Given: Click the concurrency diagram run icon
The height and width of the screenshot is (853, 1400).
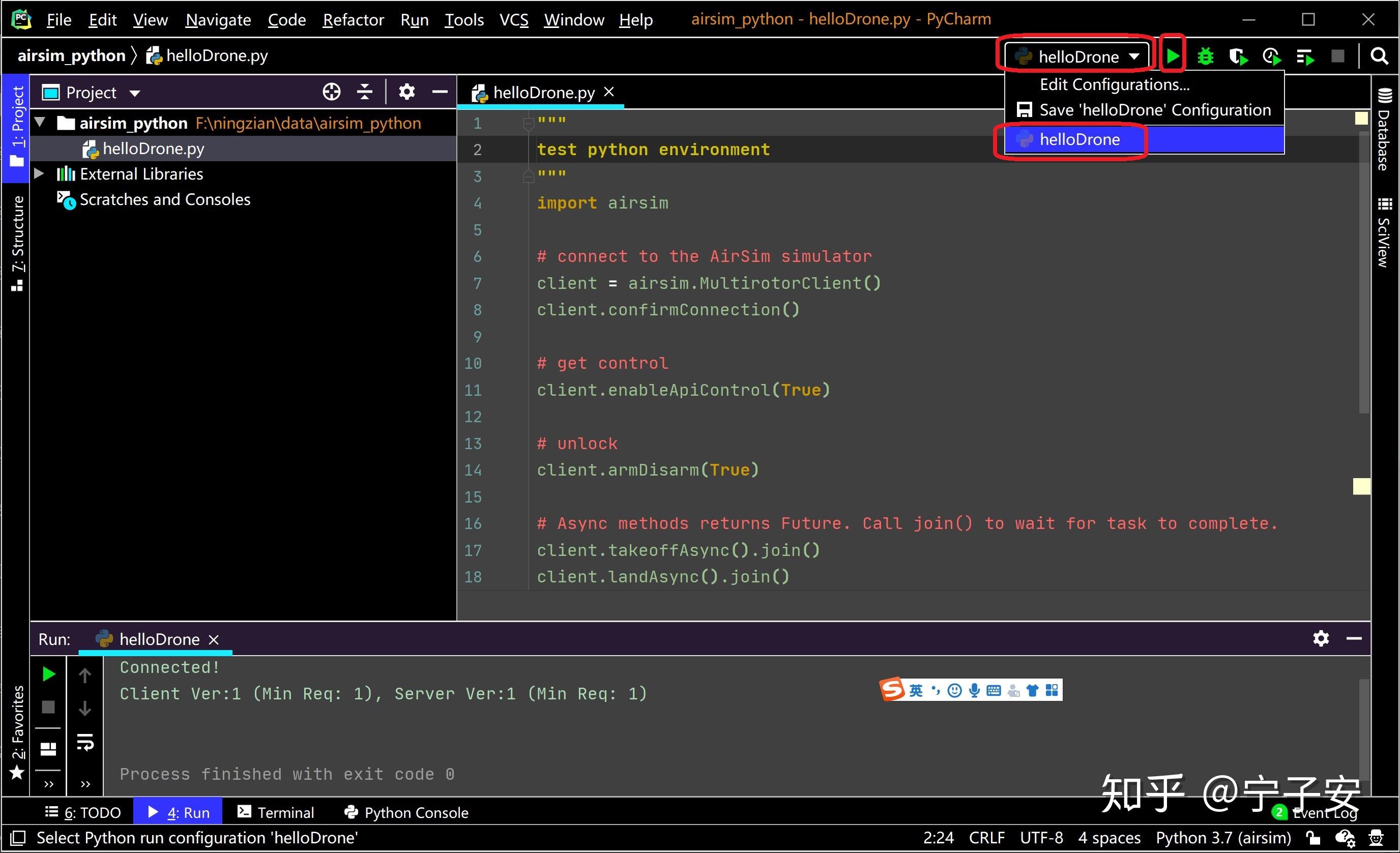Looking at the screenshot, I should (x=1305, y=56).
